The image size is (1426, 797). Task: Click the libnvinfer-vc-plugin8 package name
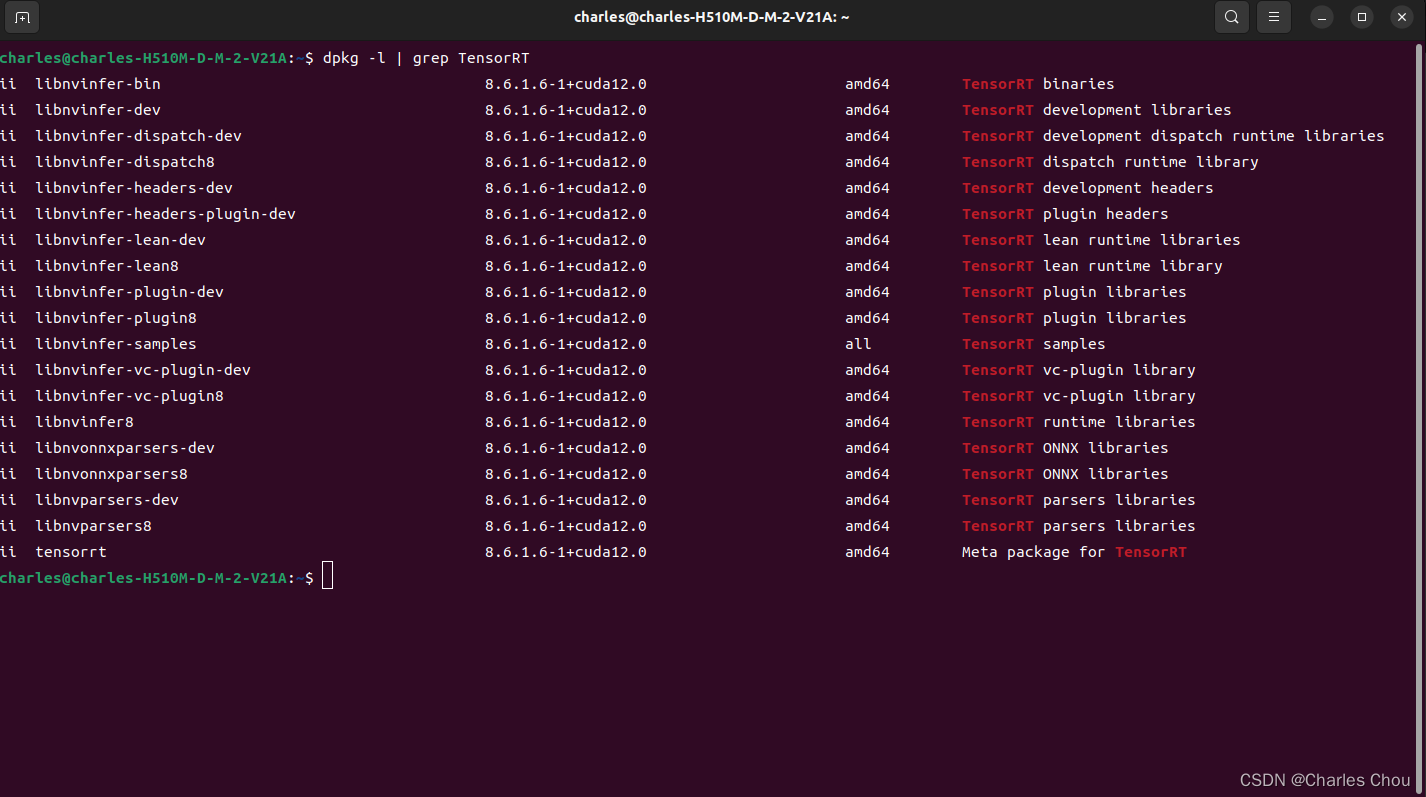point(129,396)
